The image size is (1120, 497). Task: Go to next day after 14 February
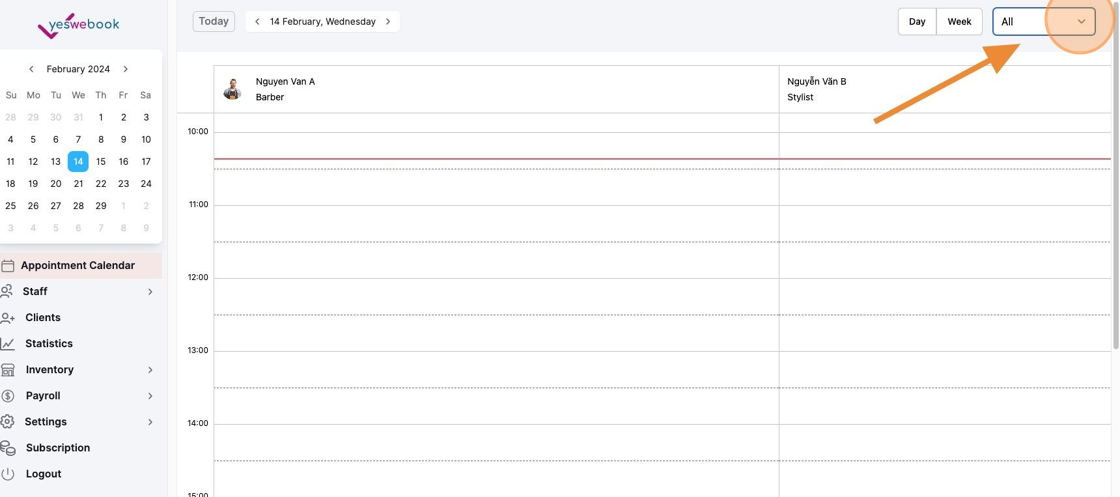coord(388,21)
